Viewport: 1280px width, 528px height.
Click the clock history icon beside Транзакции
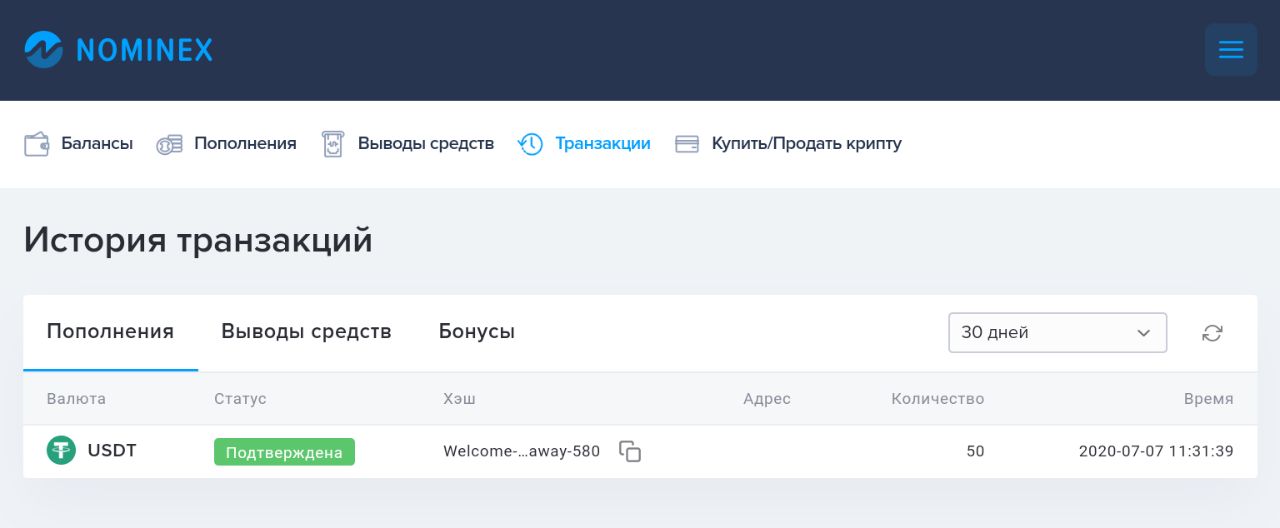point(530,144)
